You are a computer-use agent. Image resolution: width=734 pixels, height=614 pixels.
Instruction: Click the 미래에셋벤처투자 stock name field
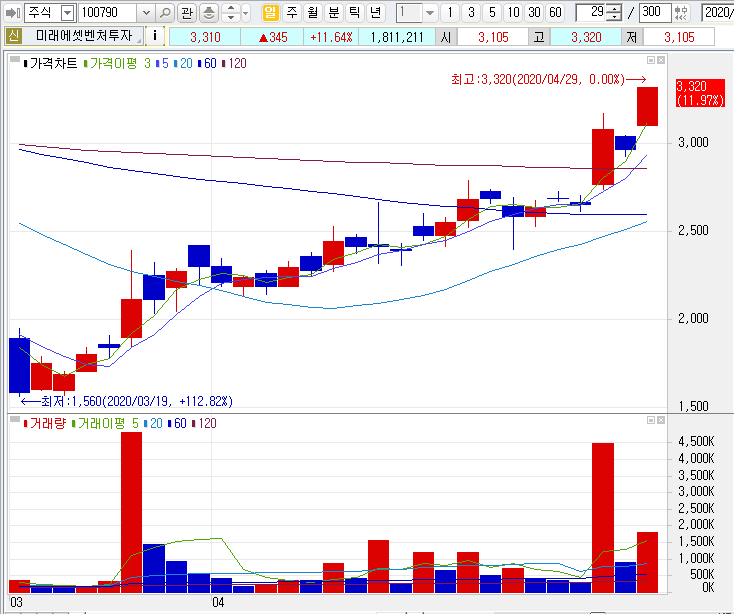tap(83, 36)
